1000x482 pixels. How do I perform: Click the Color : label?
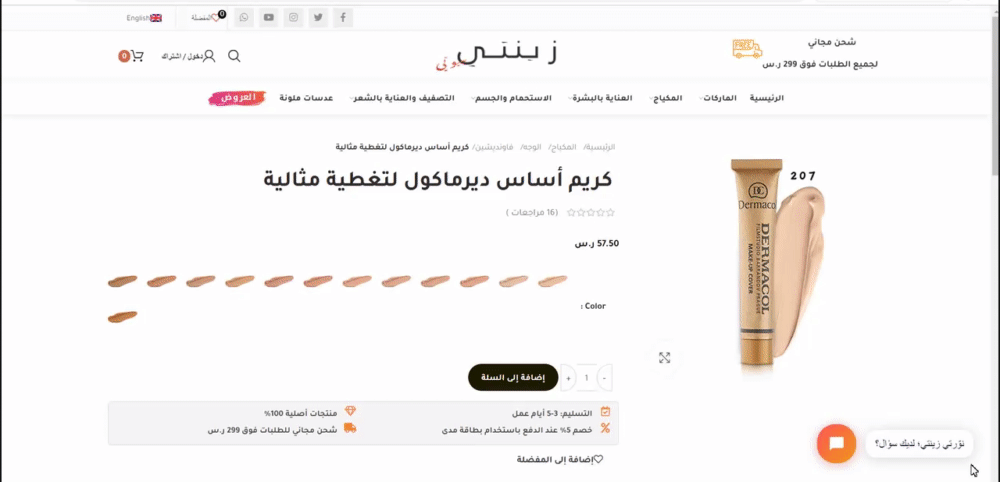coord(593,307)
